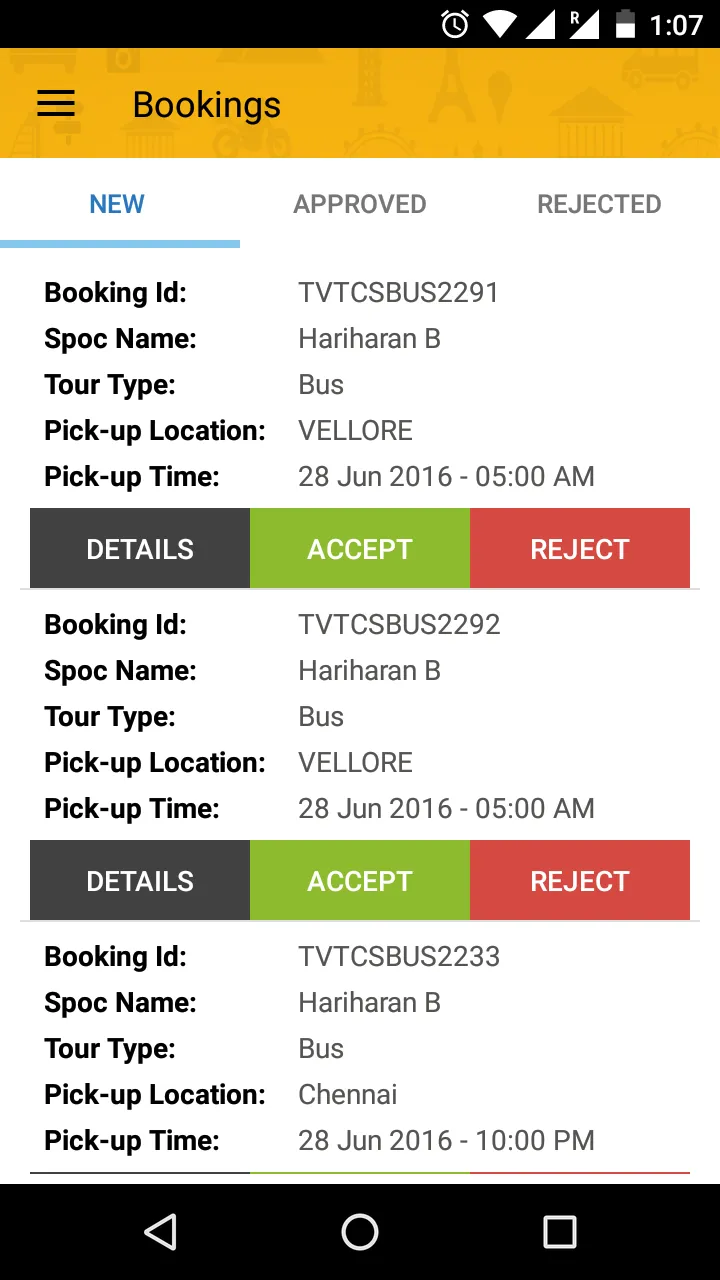This screenshot has height=1280, width=720.
Task: REJECT booking TVTCSBUS2291
Action: (580, 548)
